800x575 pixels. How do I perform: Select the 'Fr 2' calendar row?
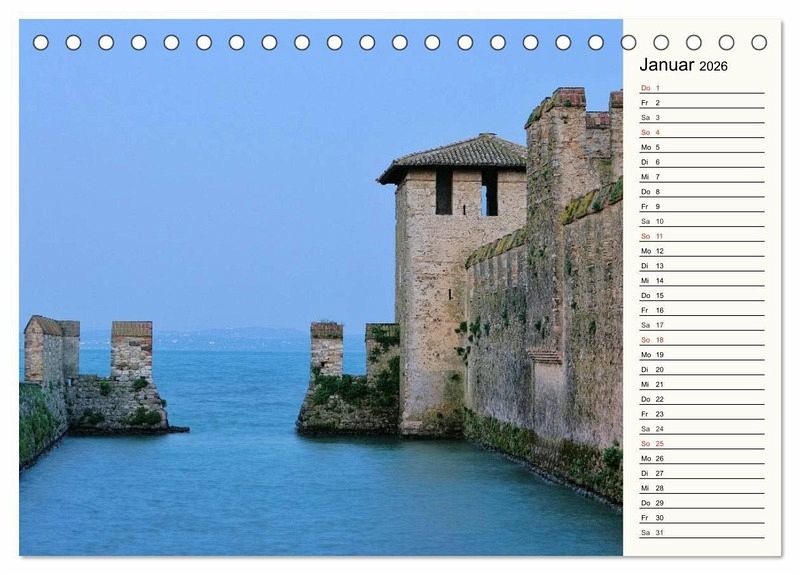702,103
